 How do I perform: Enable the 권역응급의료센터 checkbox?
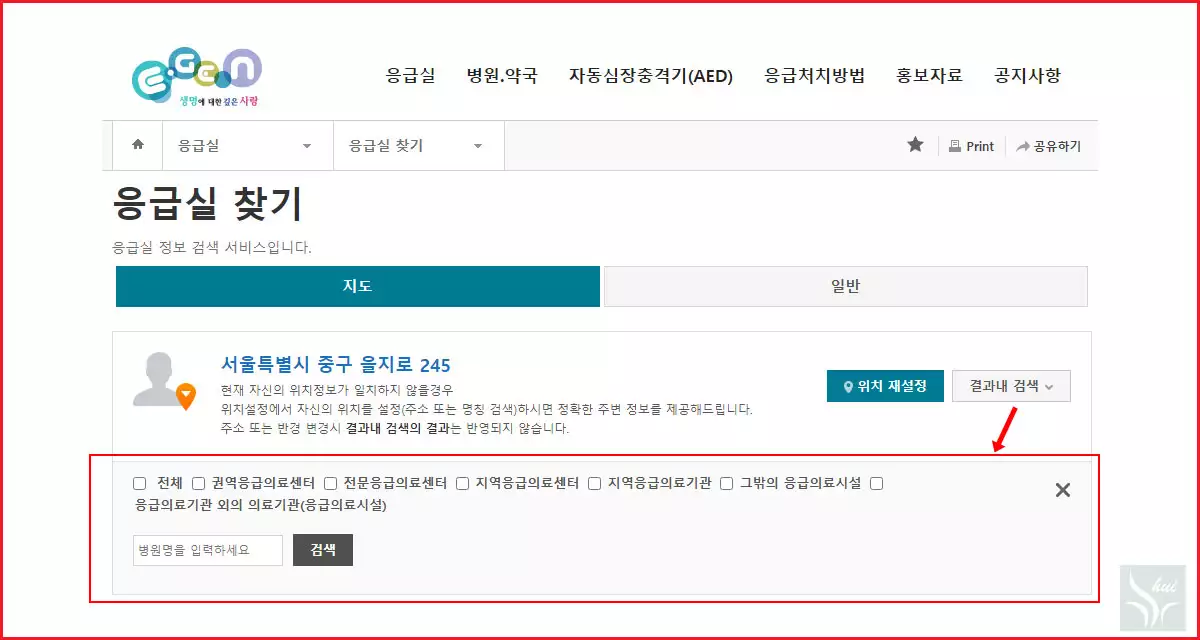tap(198, 482)
